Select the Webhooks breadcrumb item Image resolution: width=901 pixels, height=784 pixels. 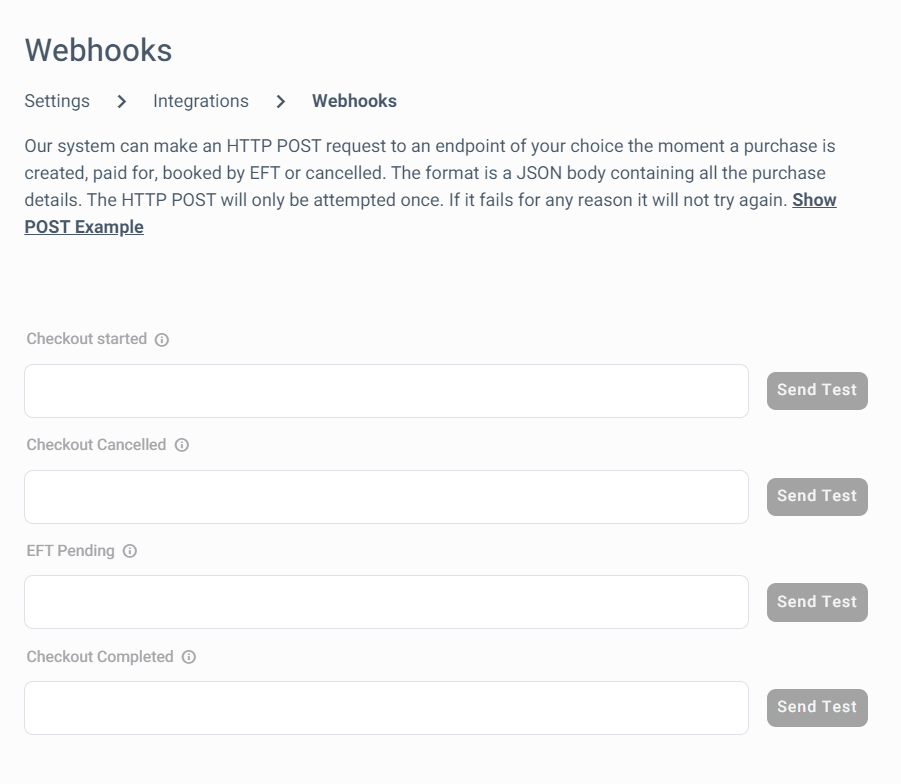coord(355,101)
